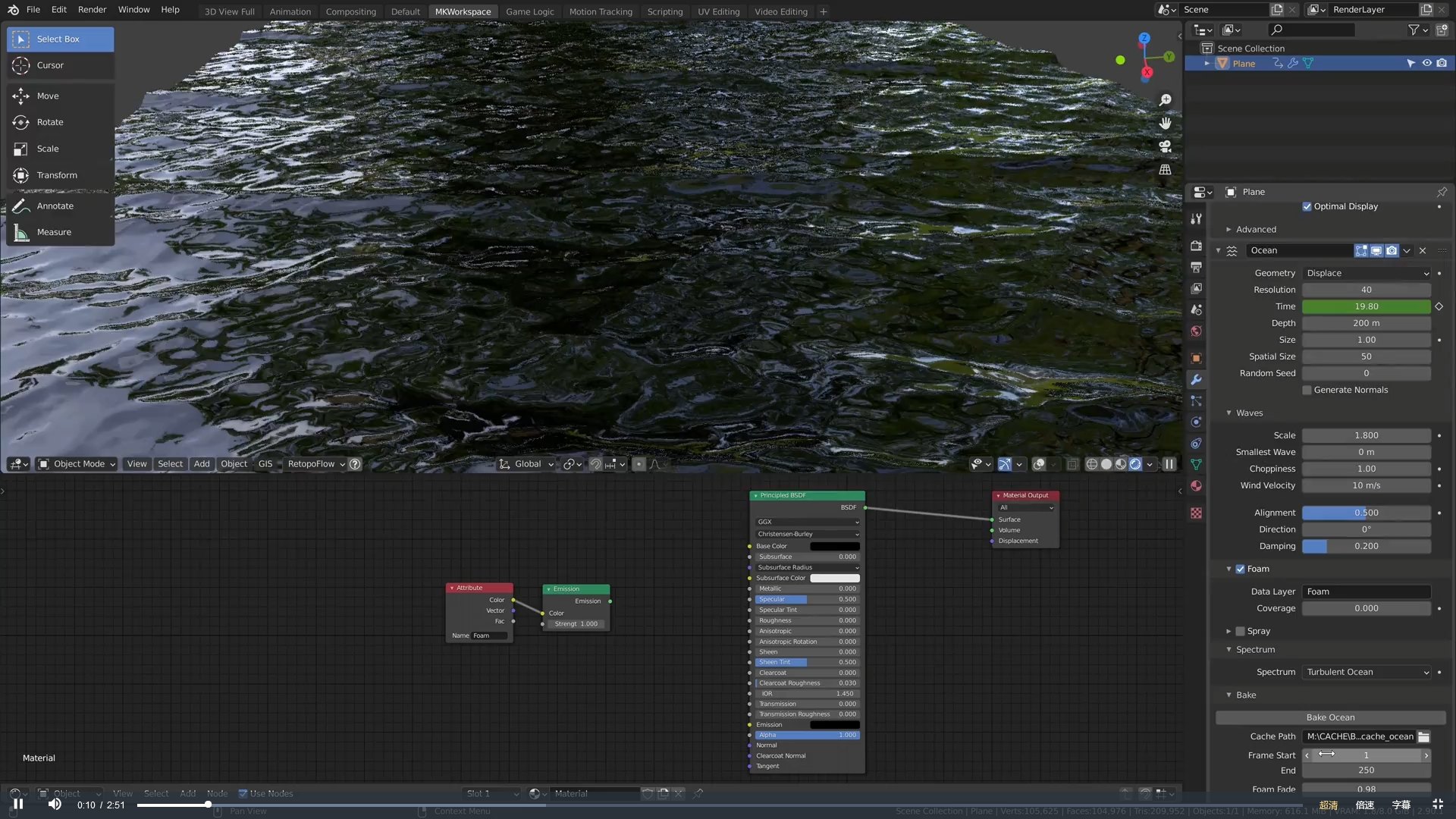Open the Render properties tab
The height and width of the screenshot is (819, 1456).
tap(1196, 246)
